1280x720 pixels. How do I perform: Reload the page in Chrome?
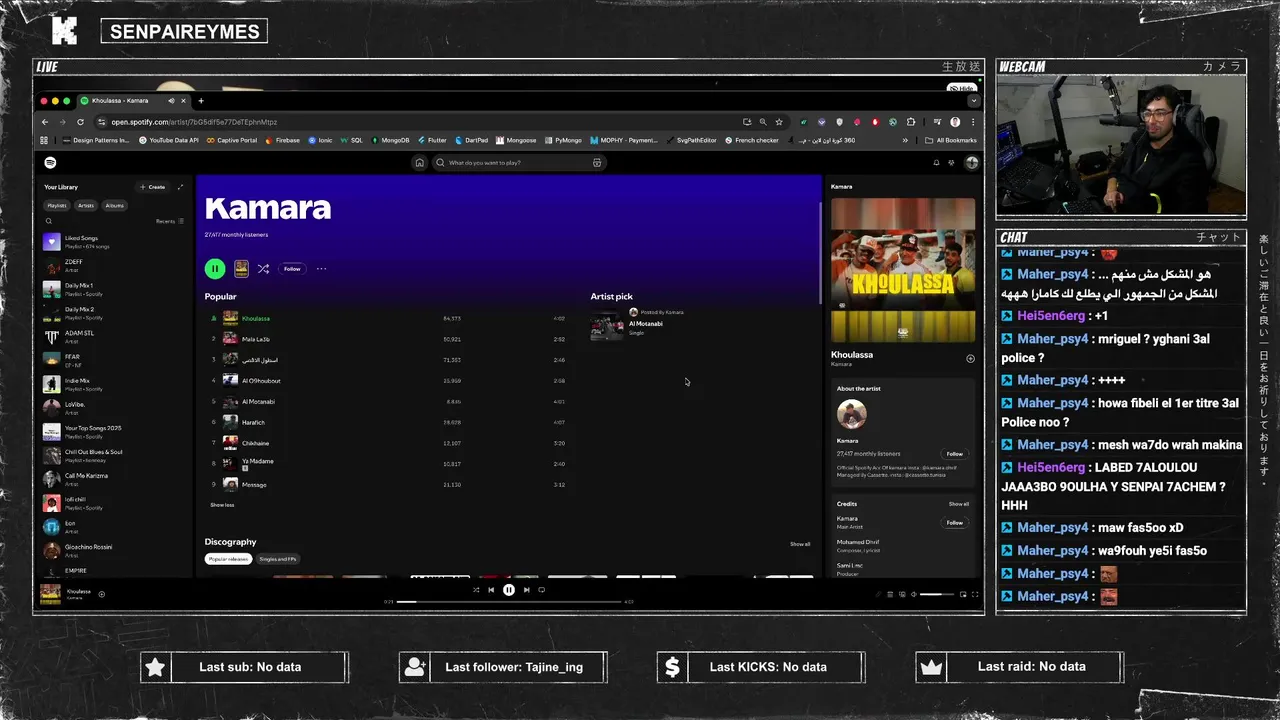click(x=80, y=122)
